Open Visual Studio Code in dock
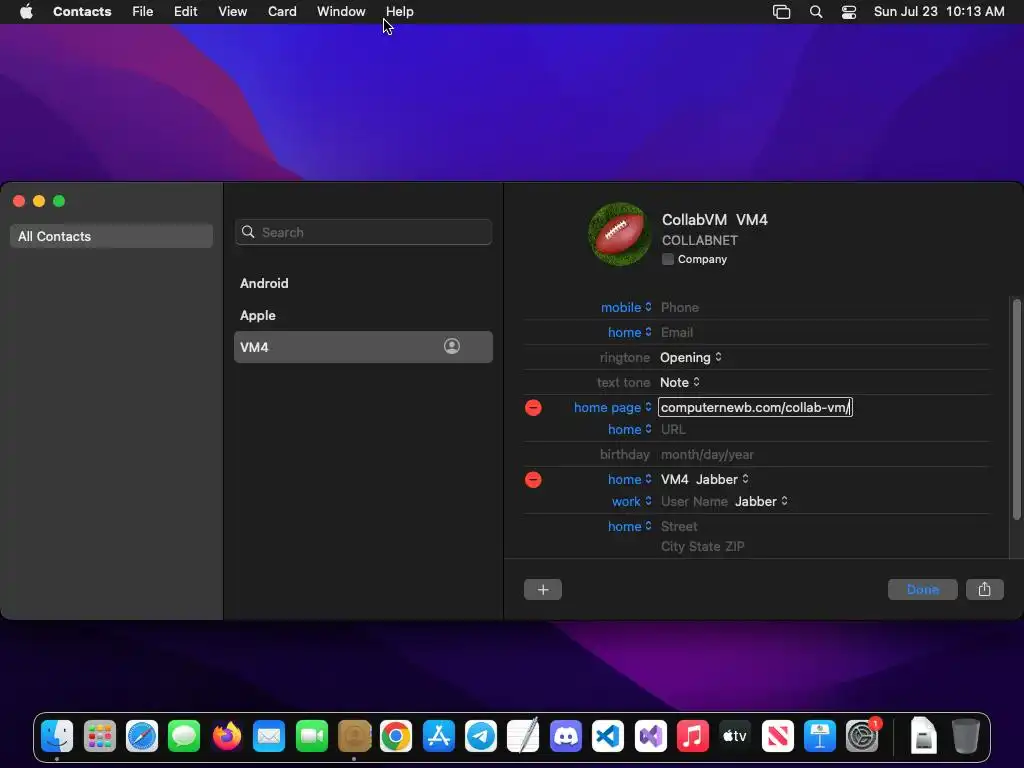This screenshot has width=1024, height=768. click(608, 736)
